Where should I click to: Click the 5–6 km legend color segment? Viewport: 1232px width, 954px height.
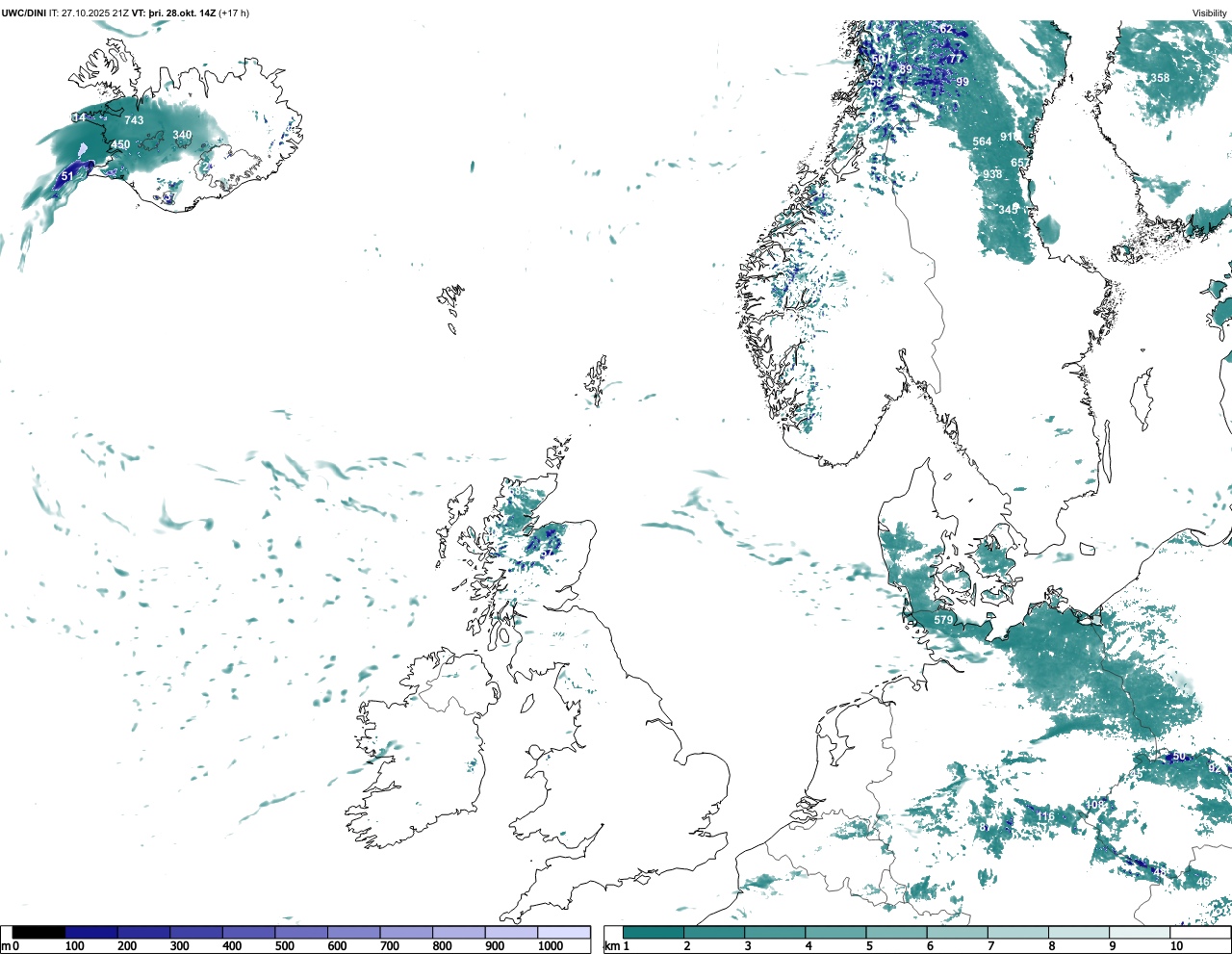897,932
